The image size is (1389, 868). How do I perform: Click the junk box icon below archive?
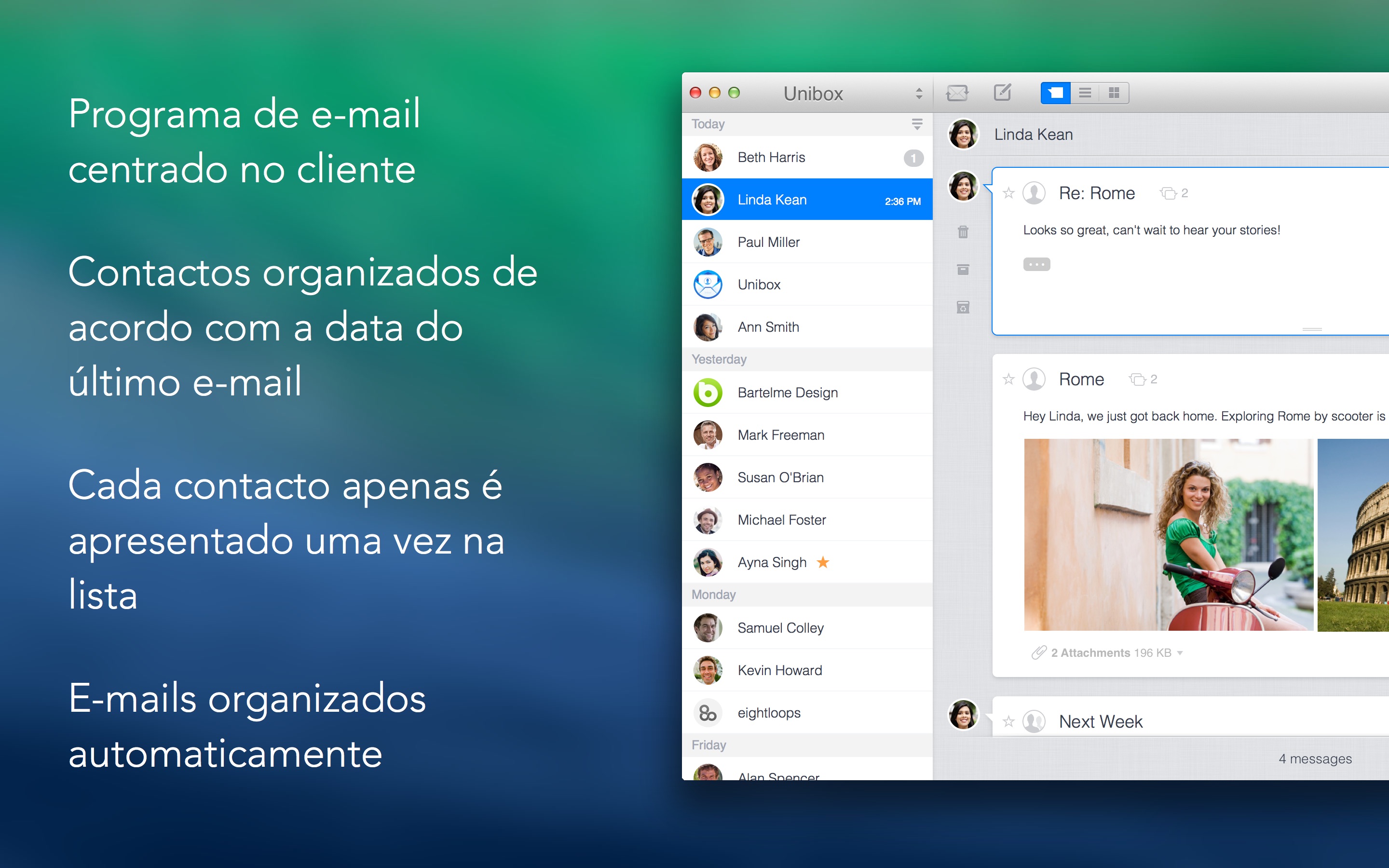click(x=963, y=307)
